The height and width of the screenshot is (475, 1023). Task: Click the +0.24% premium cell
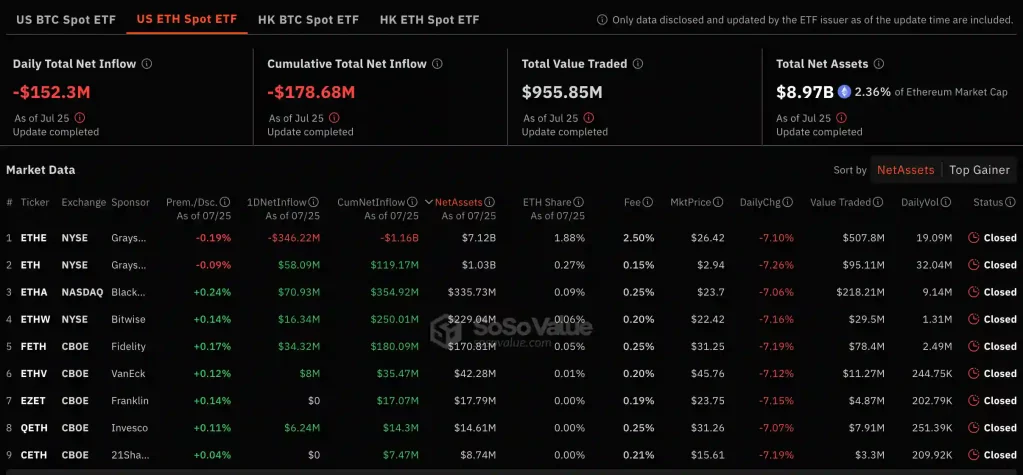coord(212,292)
